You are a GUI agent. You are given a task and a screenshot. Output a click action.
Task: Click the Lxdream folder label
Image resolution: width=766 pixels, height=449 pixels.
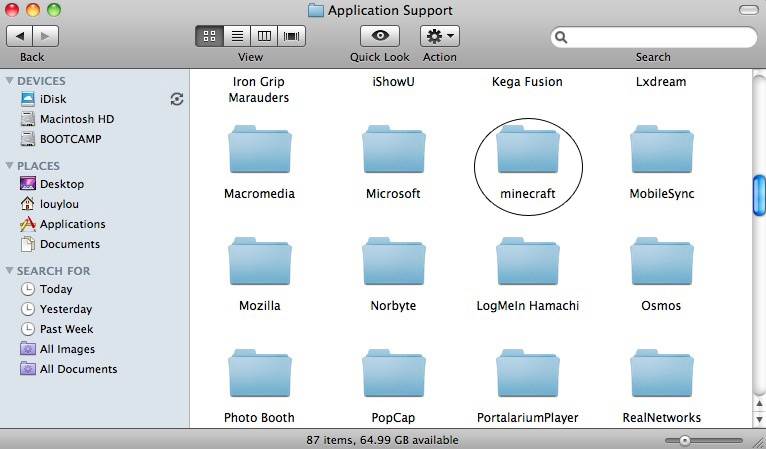(x=661, y=82)
